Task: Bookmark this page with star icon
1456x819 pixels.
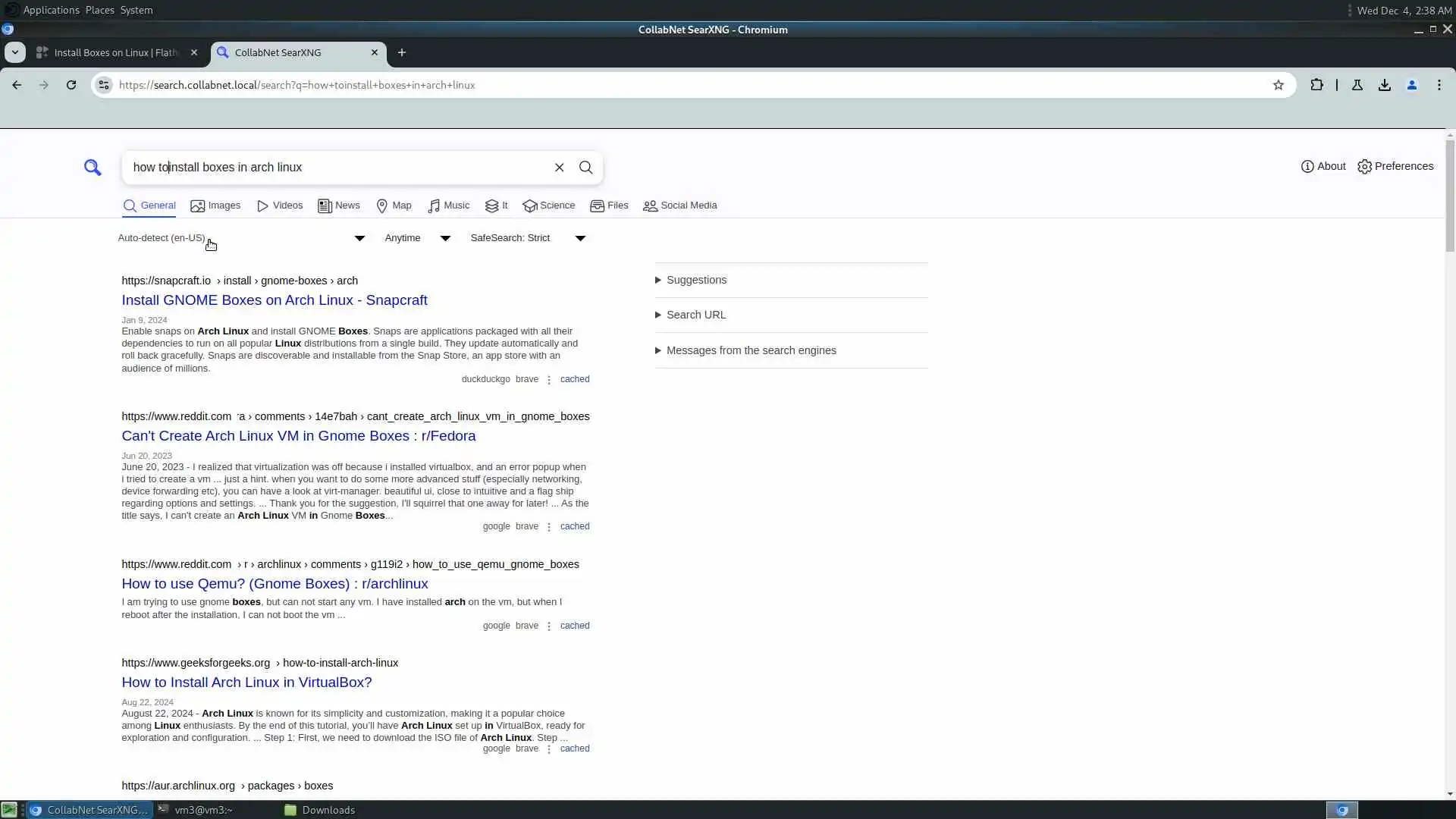Action: pos(1279,85)
